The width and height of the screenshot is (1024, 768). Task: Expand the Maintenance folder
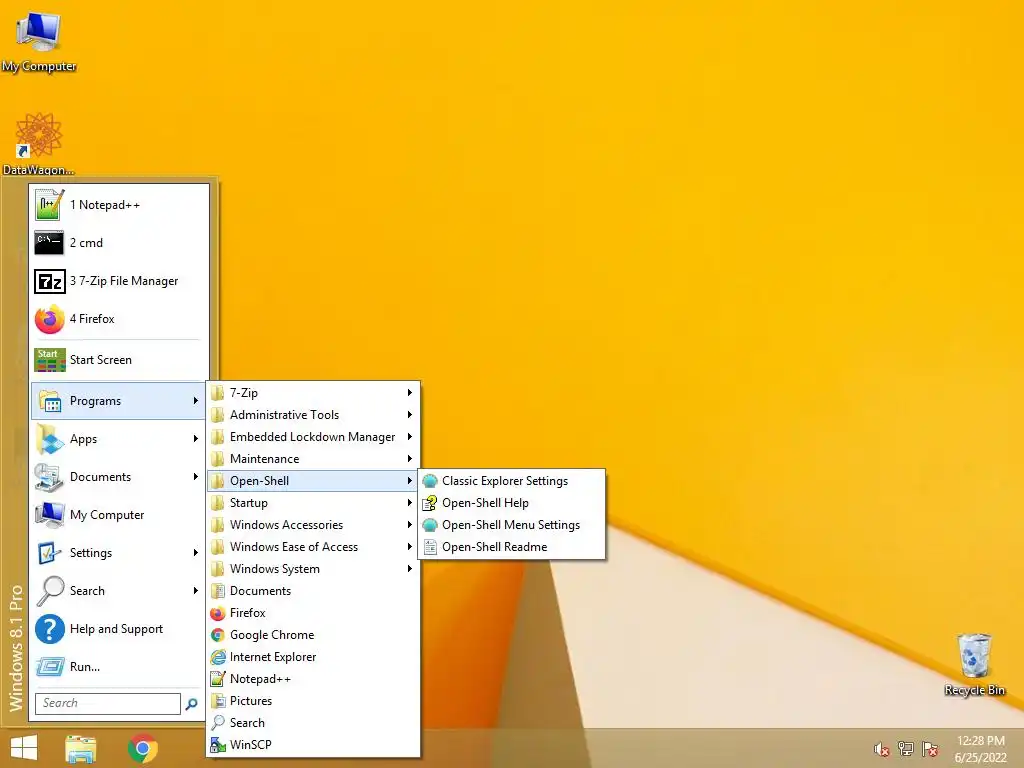point(313,458)
